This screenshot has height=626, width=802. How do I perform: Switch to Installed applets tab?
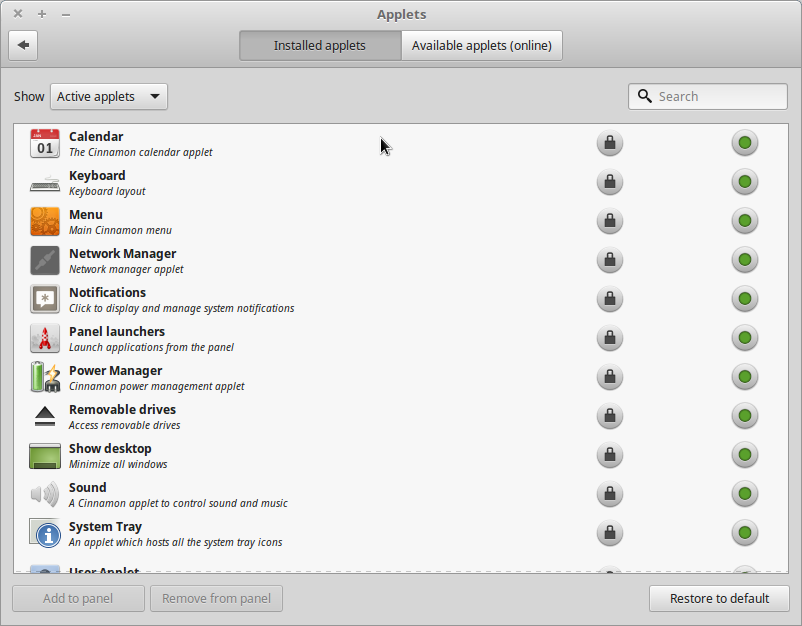[320, 46]
